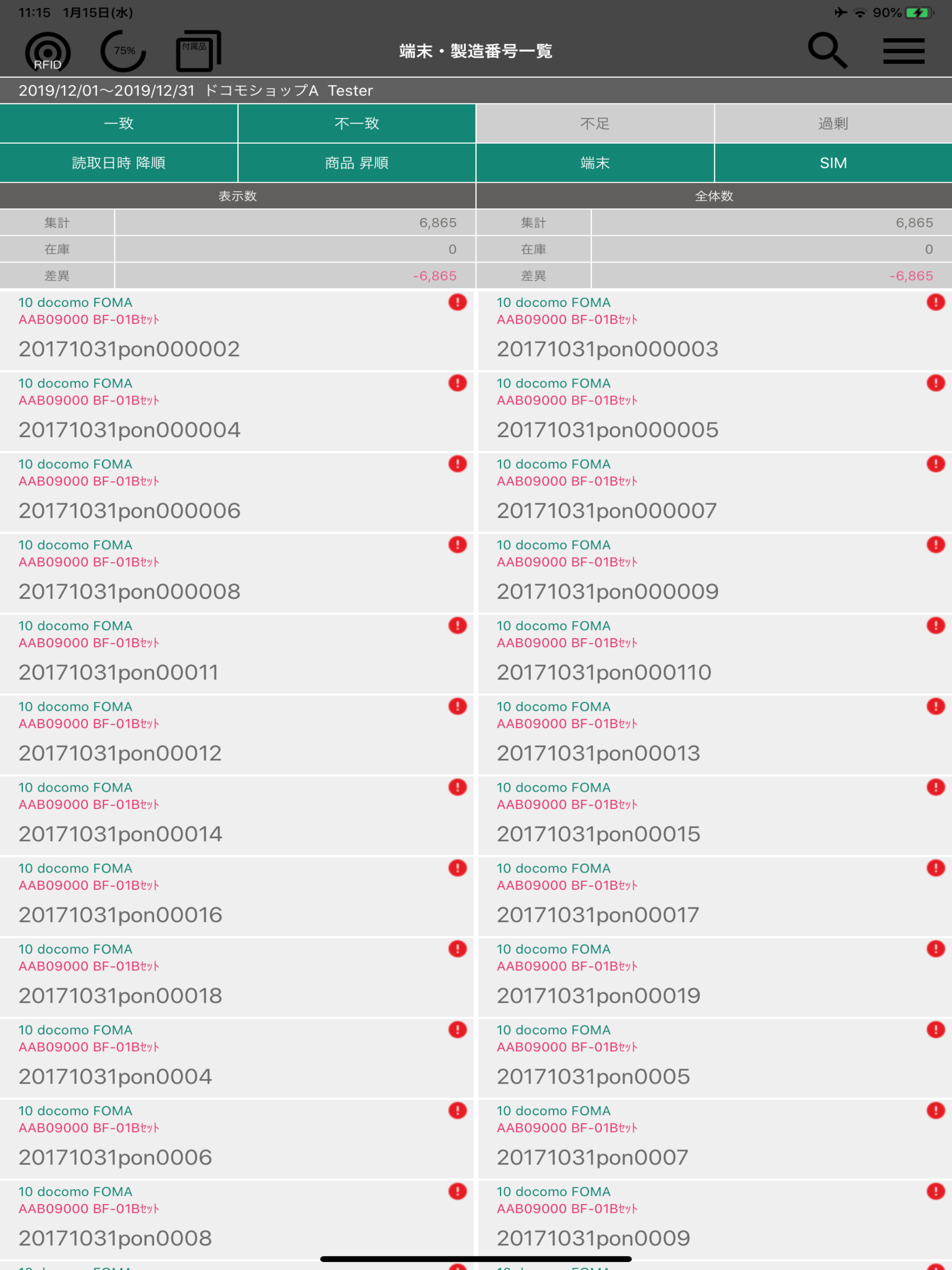The image size is (952, 1270).
Task: Tap the 全体数 column header
Action: [x=714, y=196]
